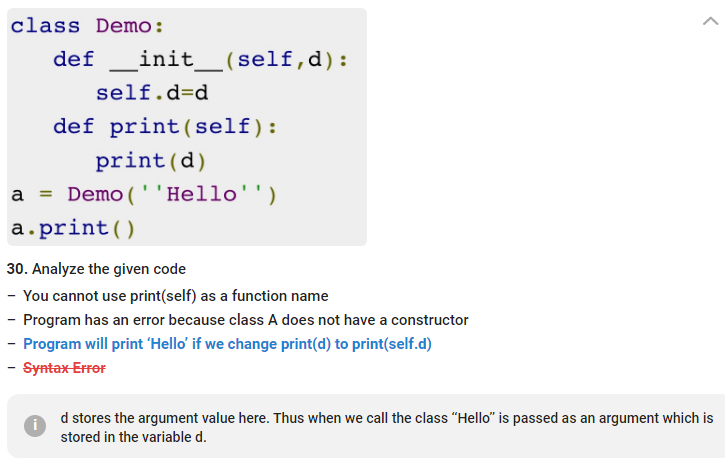
Task: Click the question number '30.'
Action: (17, 269)
